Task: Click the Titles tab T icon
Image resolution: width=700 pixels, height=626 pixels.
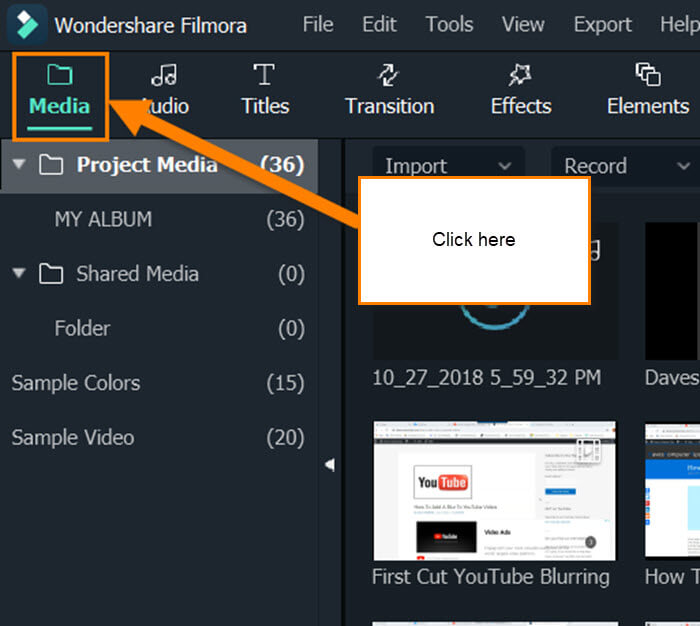Action: tap(264, 74)
